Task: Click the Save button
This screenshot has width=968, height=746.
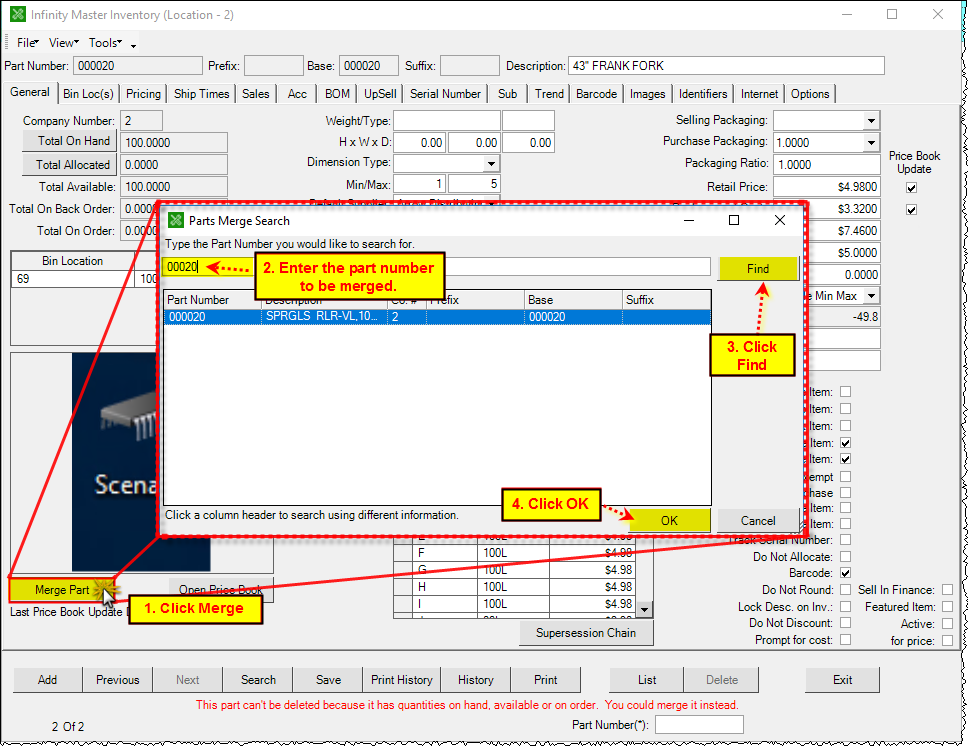Action: (x=328, y=680)
